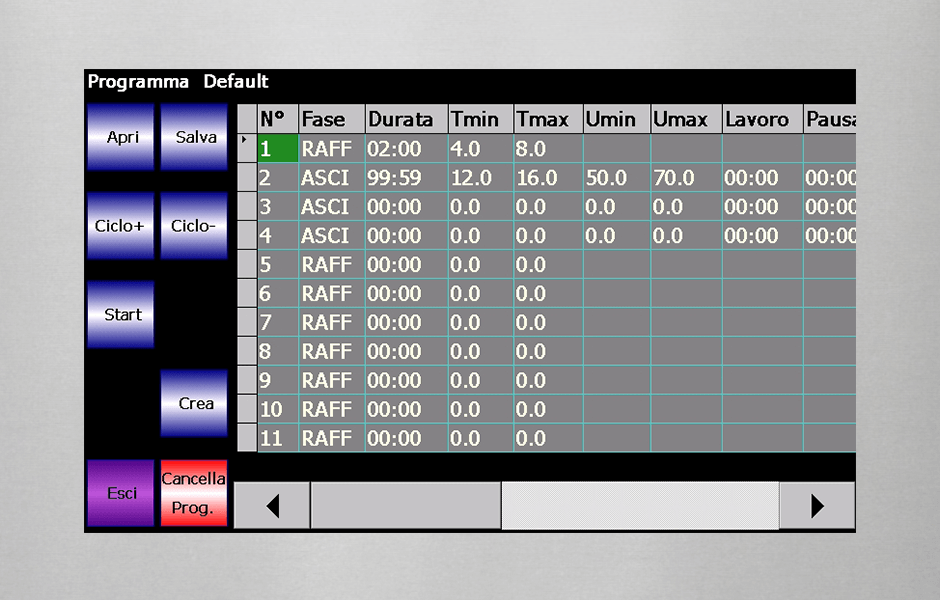This screenshot has height=600, width=940.
Task: Select Tmin cell 0.0 in row 7
Action: click(481, 322)
